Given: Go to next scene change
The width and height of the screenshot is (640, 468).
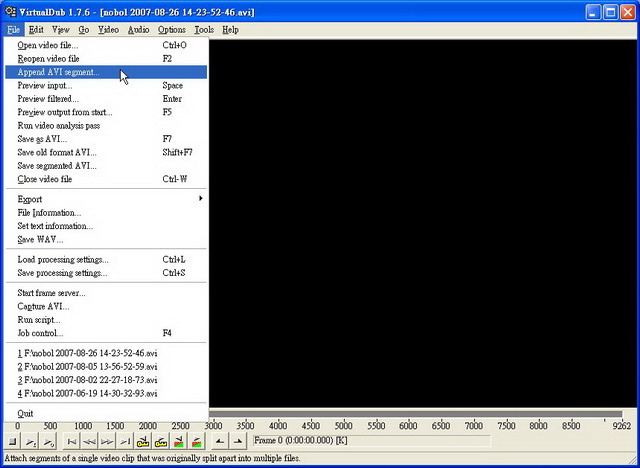Looking at the screenshot, I should (x=197, y=441).
